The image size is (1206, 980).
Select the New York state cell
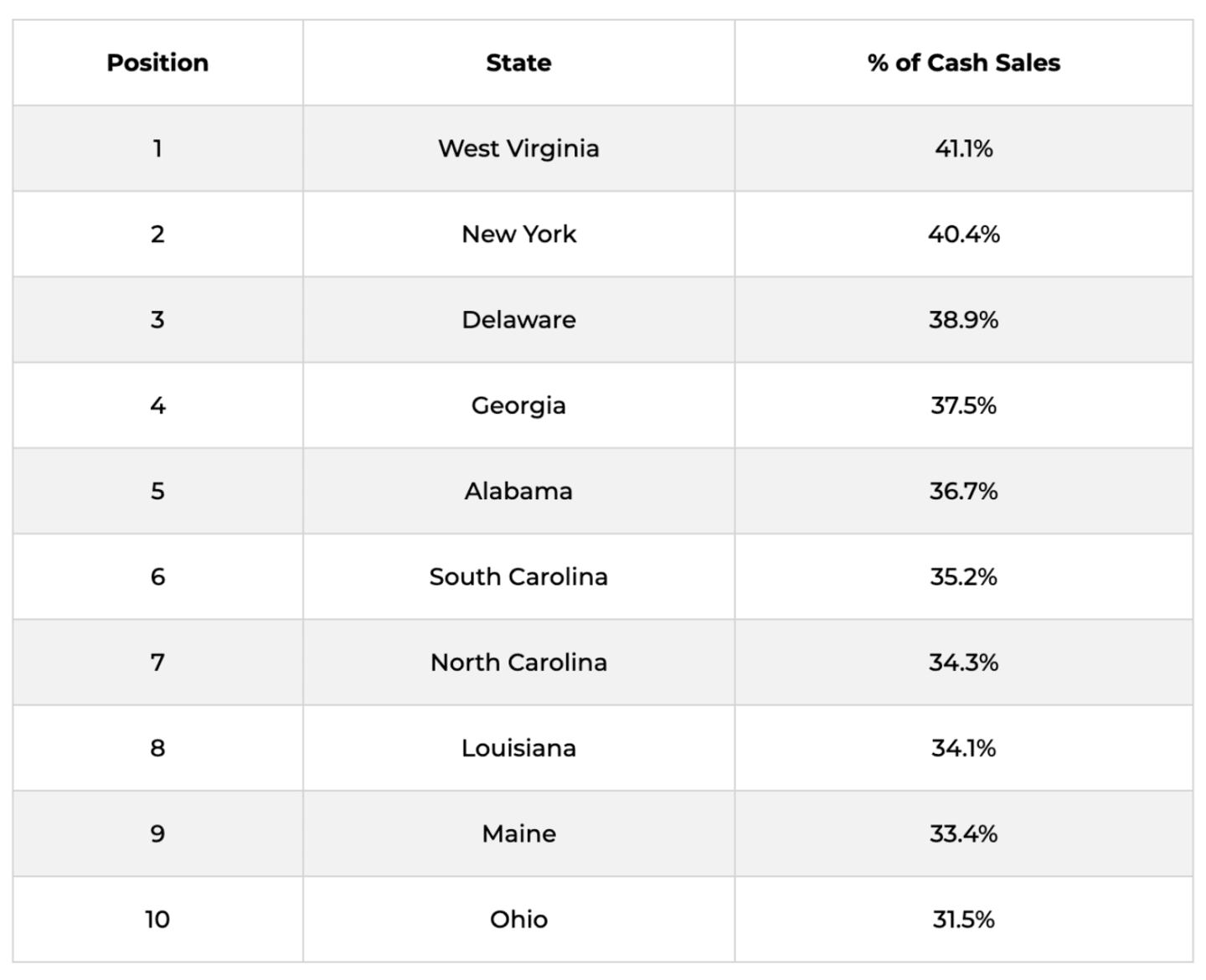[x=518, y=234]
